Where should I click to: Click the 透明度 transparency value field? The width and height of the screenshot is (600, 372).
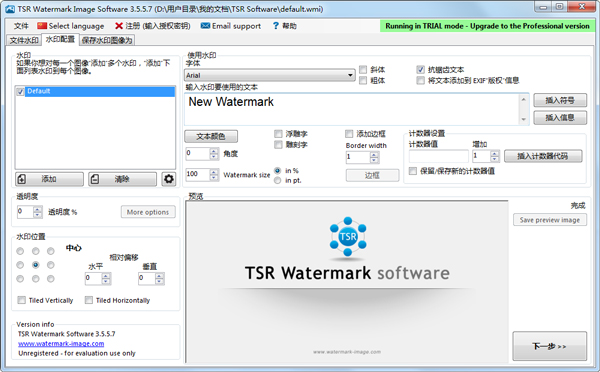25,212
